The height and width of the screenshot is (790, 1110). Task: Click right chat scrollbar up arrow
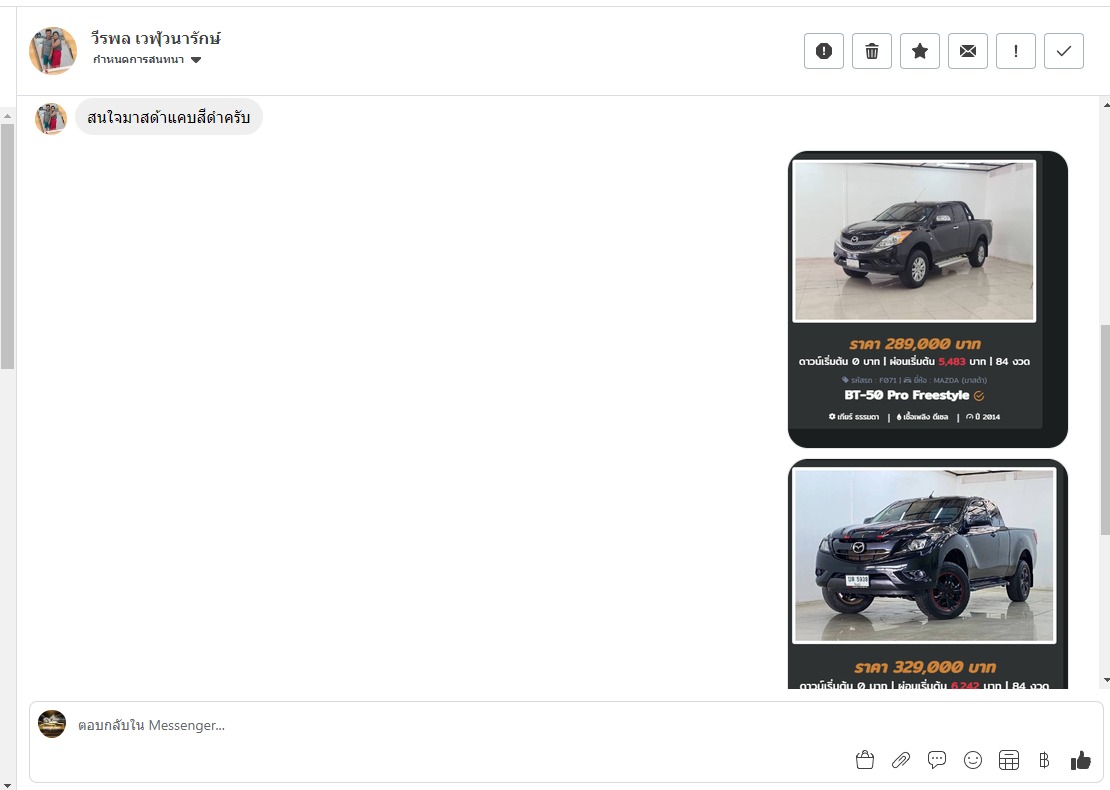click(1106, 105)
